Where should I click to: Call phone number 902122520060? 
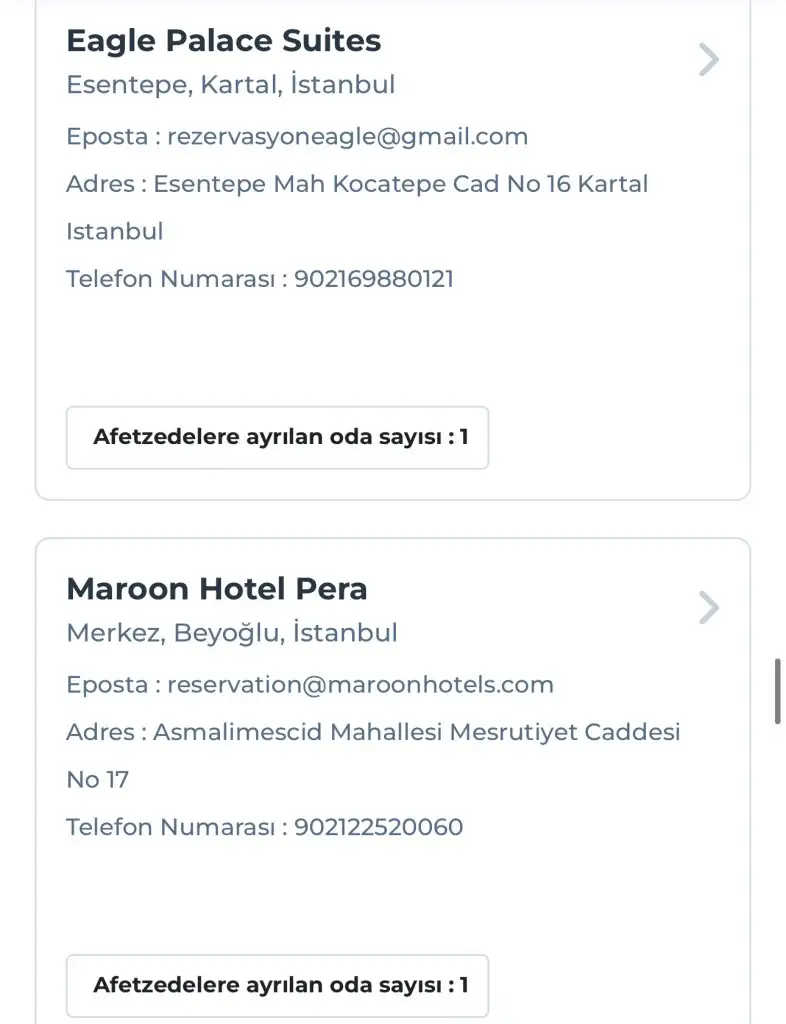pyautogui.click(x=379, y=827)
